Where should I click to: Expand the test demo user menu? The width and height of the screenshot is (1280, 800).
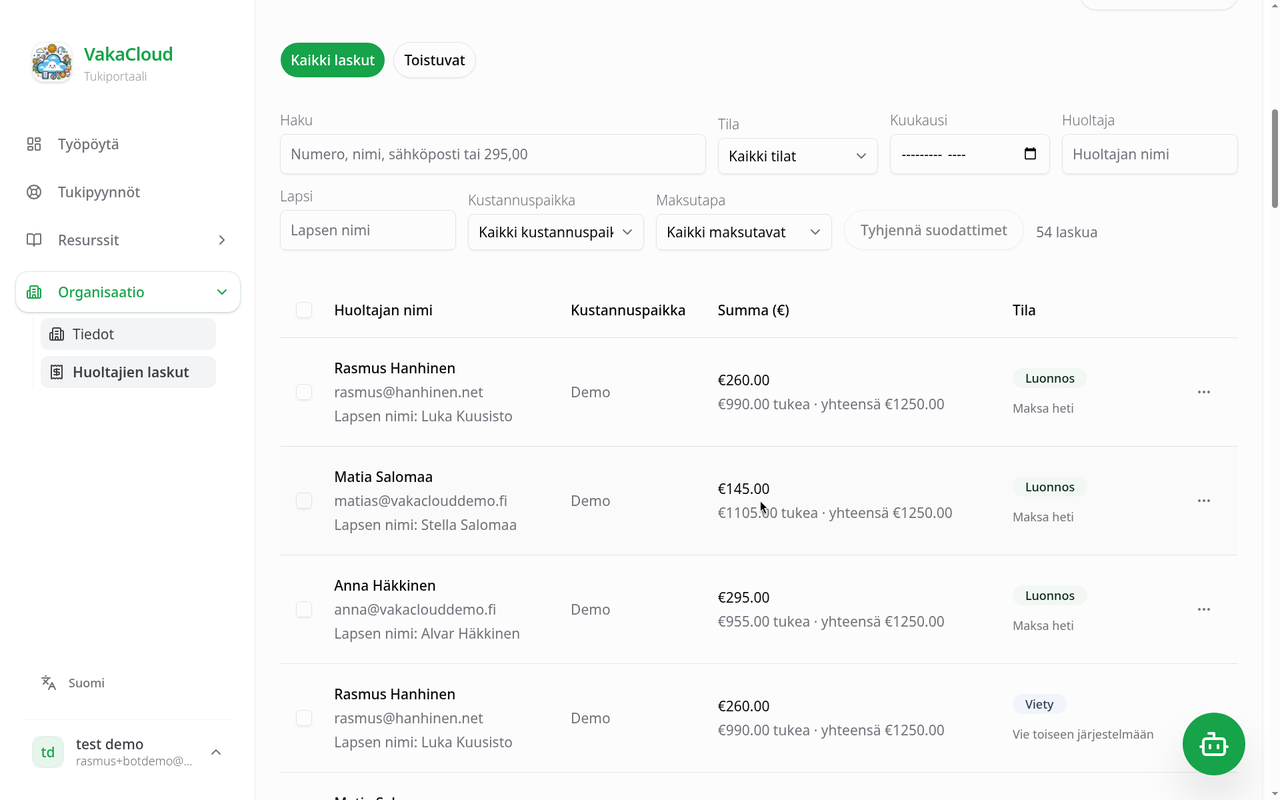click(x=216, y=752)
